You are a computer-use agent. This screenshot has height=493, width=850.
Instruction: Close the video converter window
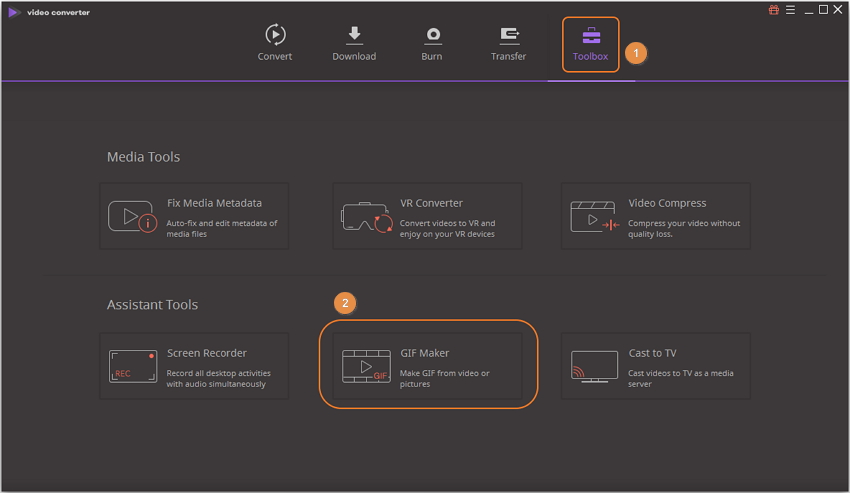[x=838, y=10]
